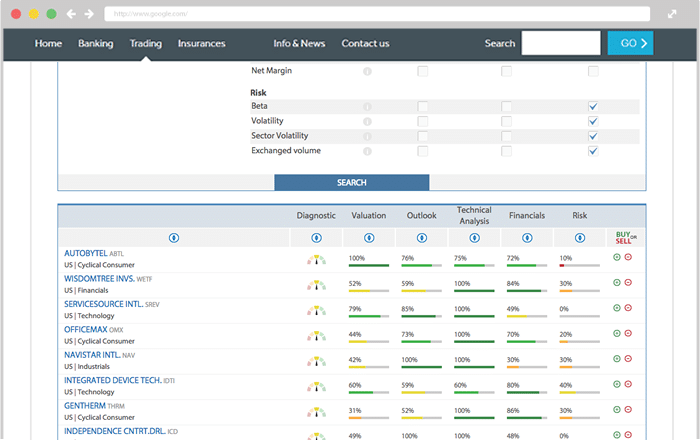Screen dimensions: 700x440
Task: Open the SERVICESOURCE INTL. stock link
Action: 104,304
